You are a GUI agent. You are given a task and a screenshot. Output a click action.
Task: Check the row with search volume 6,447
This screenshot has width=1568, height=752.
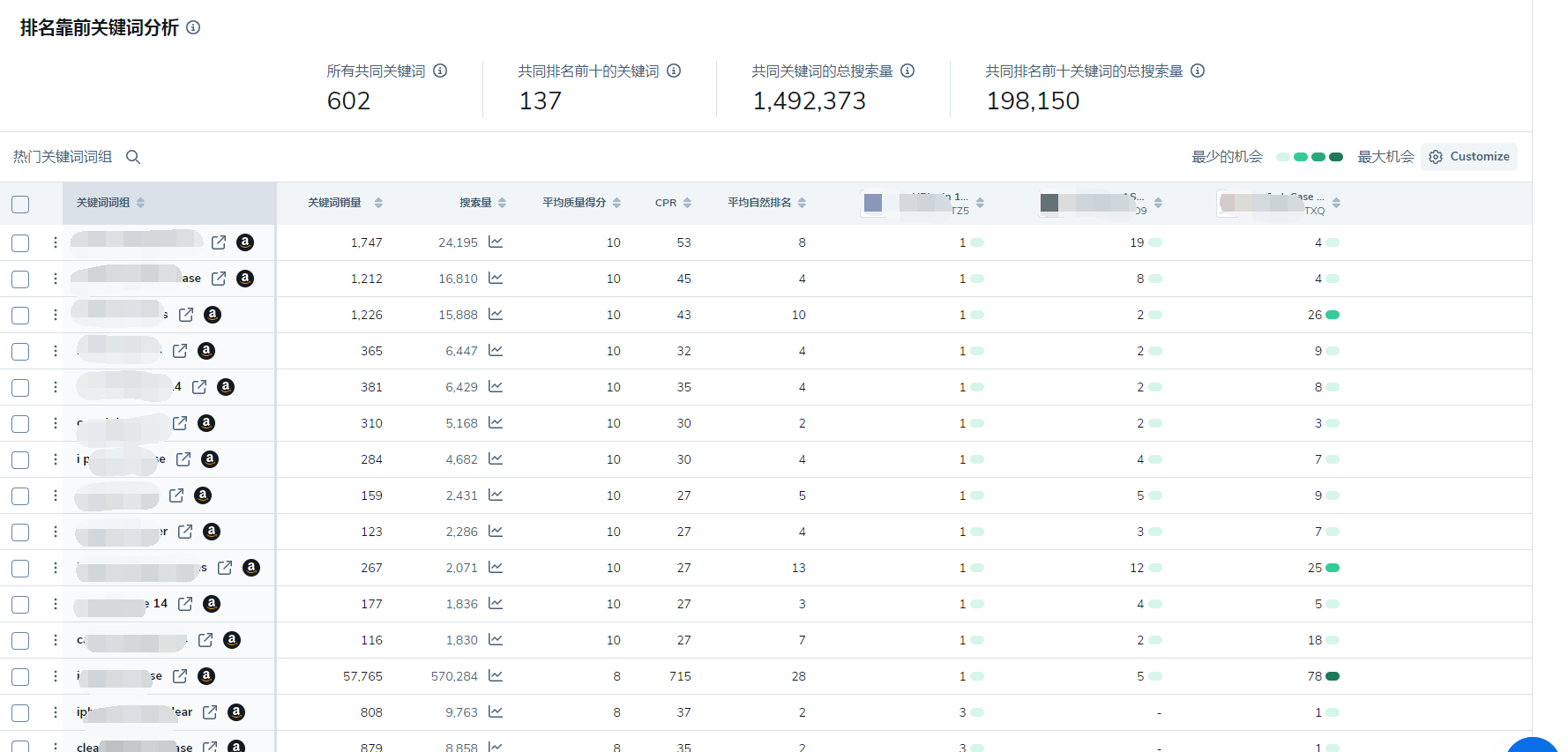[20, 352]
